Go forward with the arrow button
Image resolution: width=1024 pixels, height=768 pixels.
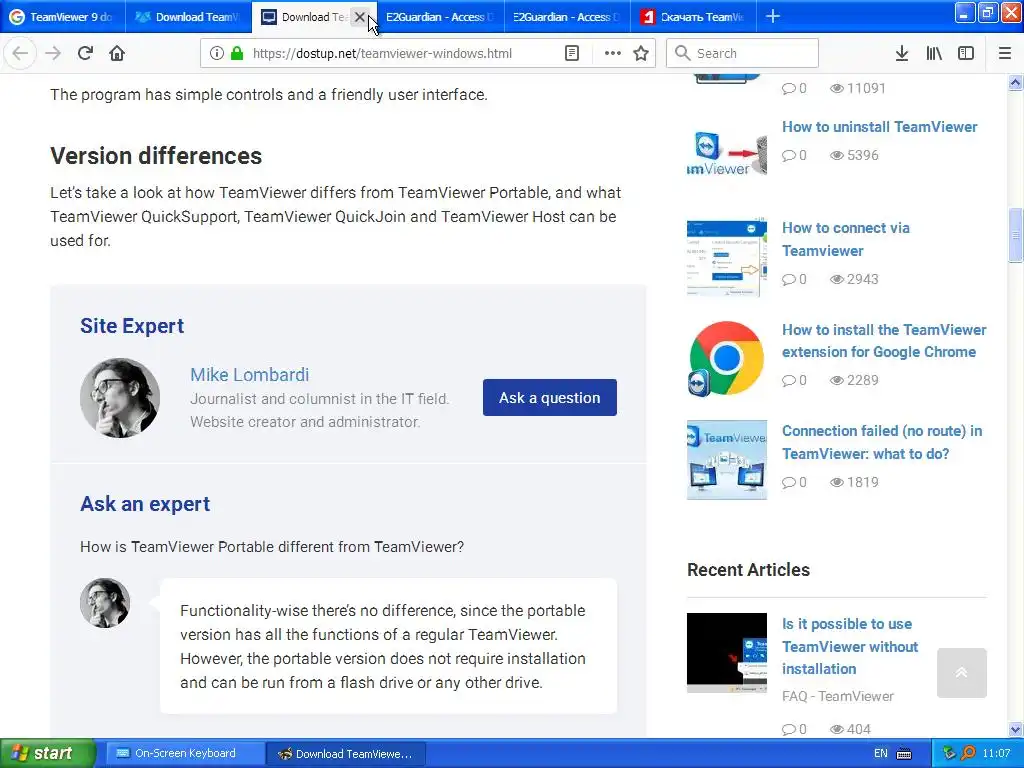[53, 54]
